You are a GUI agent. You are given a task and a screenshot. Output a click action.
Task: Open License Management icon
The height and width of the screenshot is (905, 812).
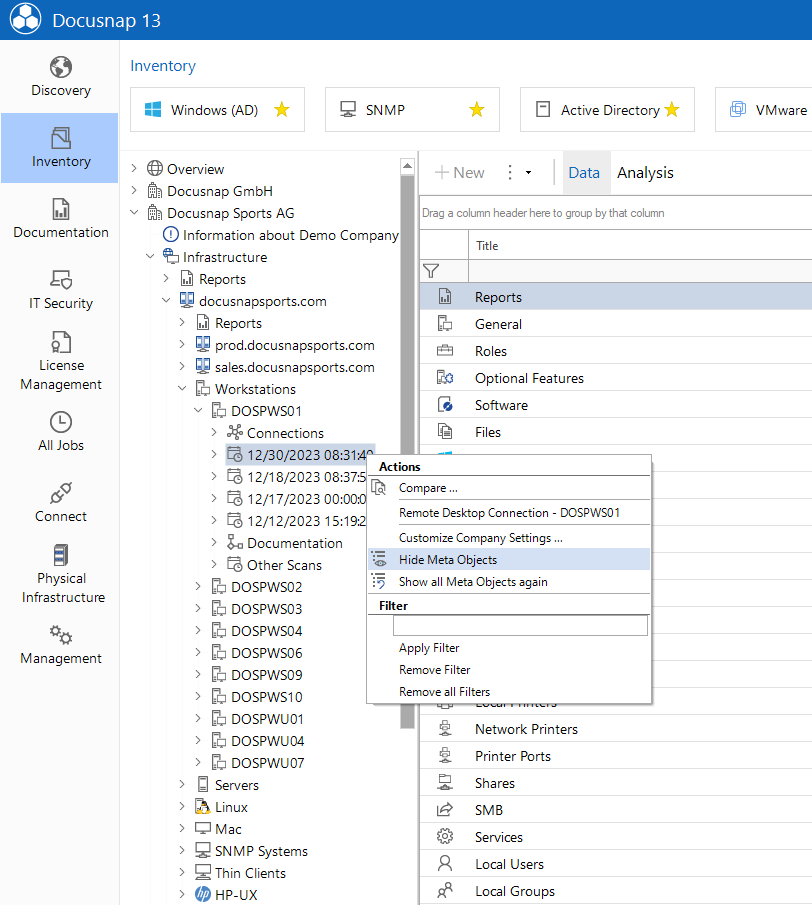pos(61,342)
